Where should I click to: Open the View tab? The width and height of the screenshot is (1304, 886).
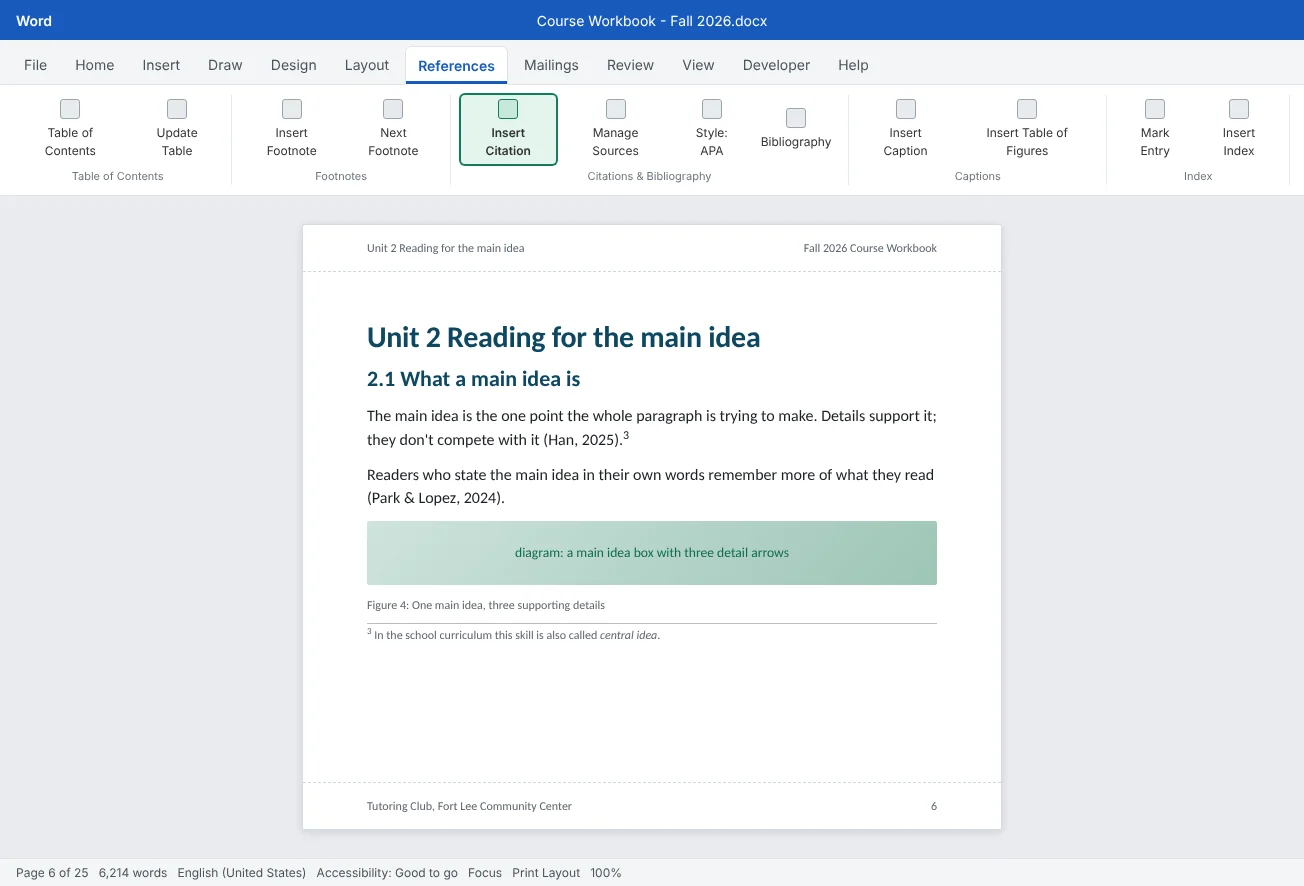coord(698,65)
